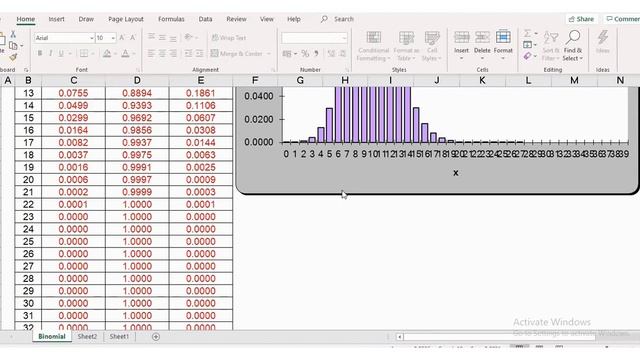640x360 pixels.
Task: Open the Page Layout tab
Action: 126,19
